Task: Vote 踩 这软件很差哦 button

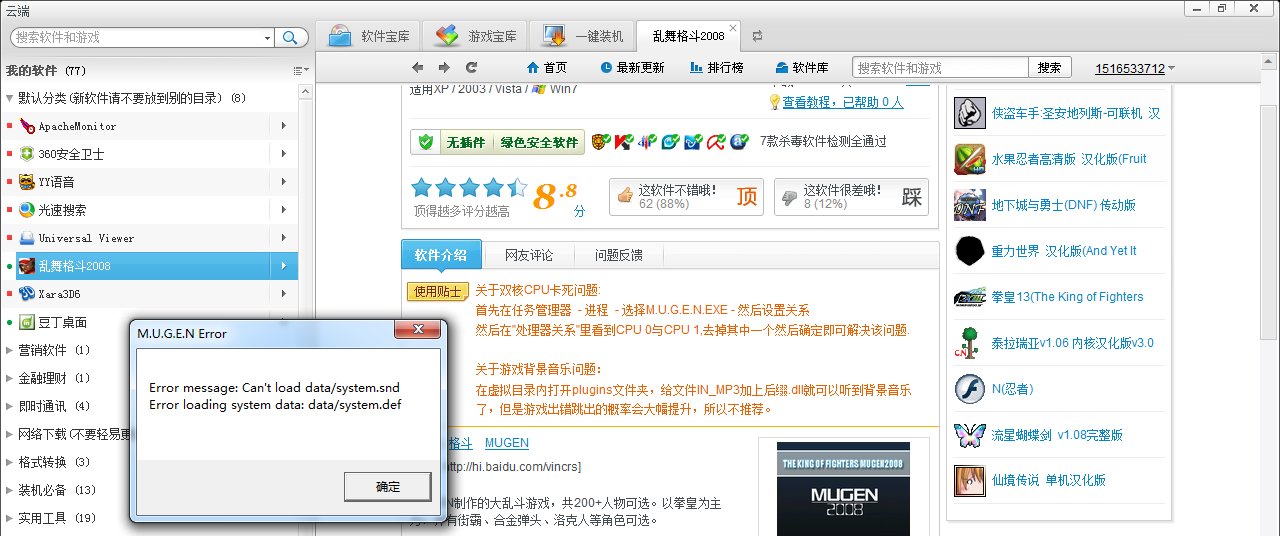Action: pyautogui.click(x=851, y=197)
